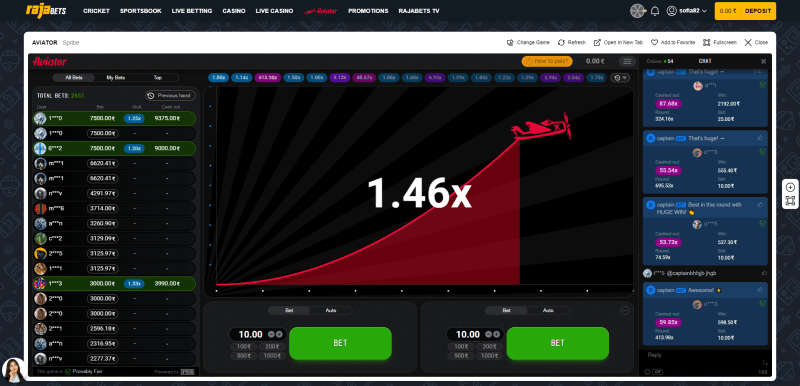Like the captain message about 55.54x cashout
The width and height of the screenshot is (800, 386).
coord(761,138)
